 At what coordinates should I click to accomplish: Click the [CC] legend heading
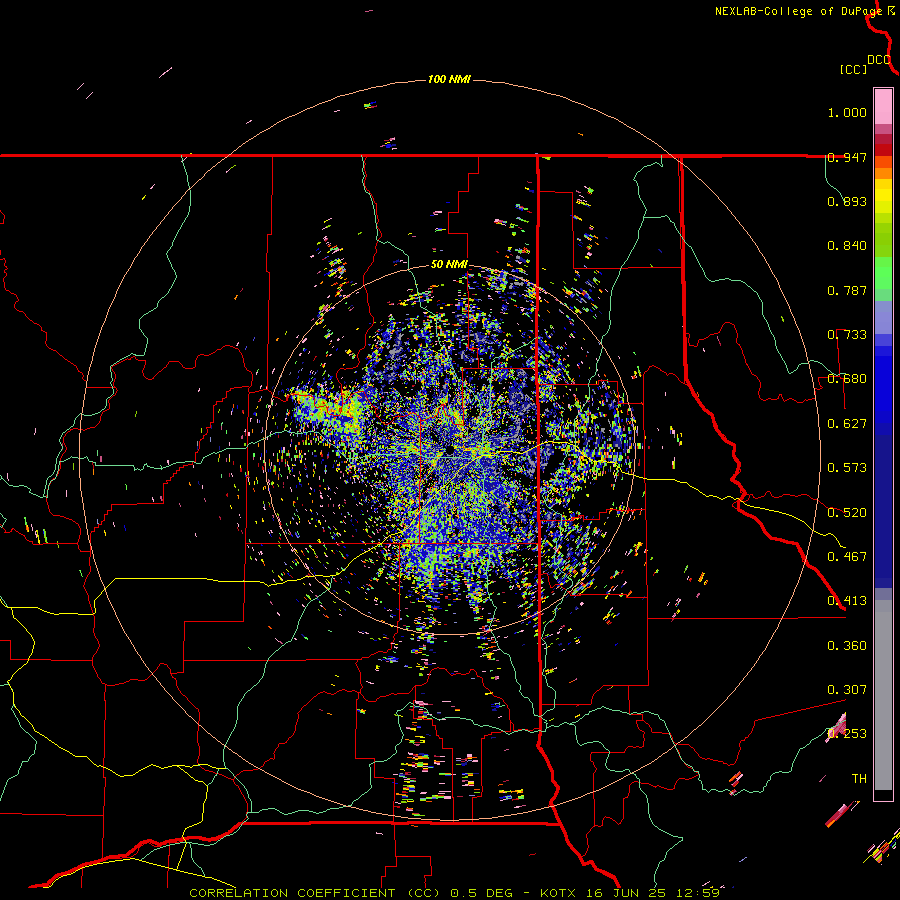pos(853,69)
